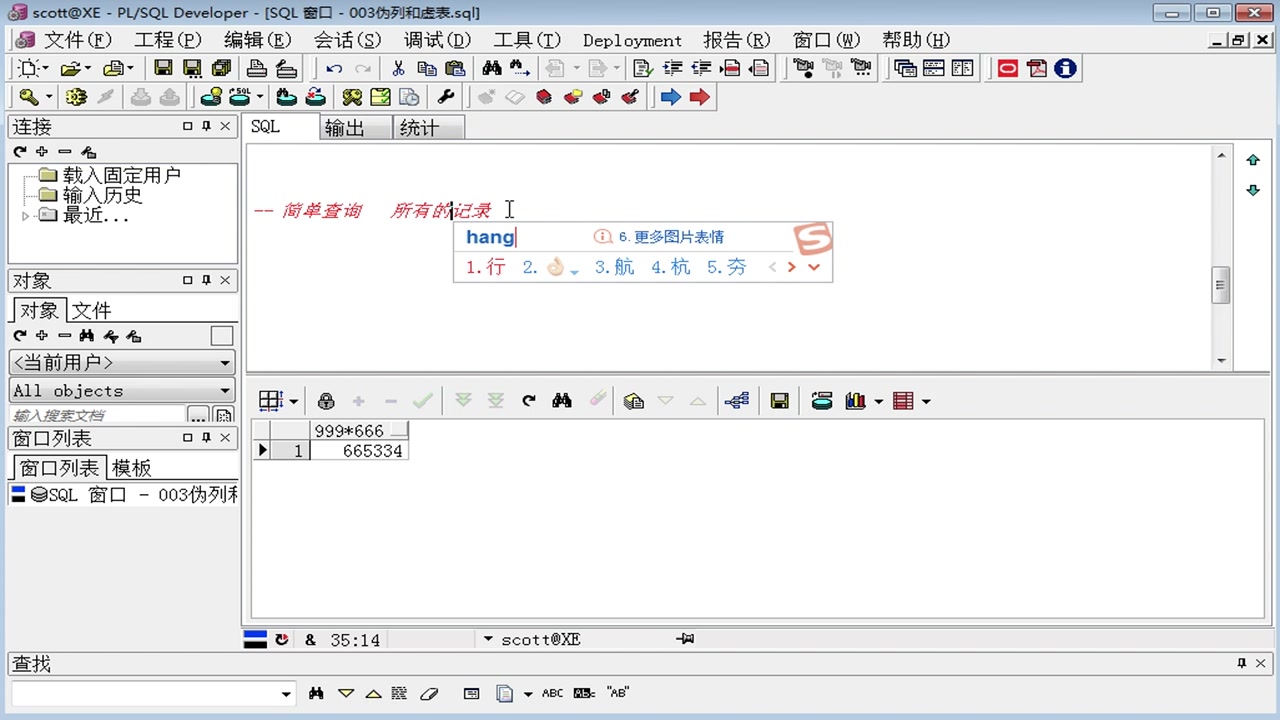Expand the 最近... tree node
This screenshot has height=720, width=1280.
[x=25, y=216]
